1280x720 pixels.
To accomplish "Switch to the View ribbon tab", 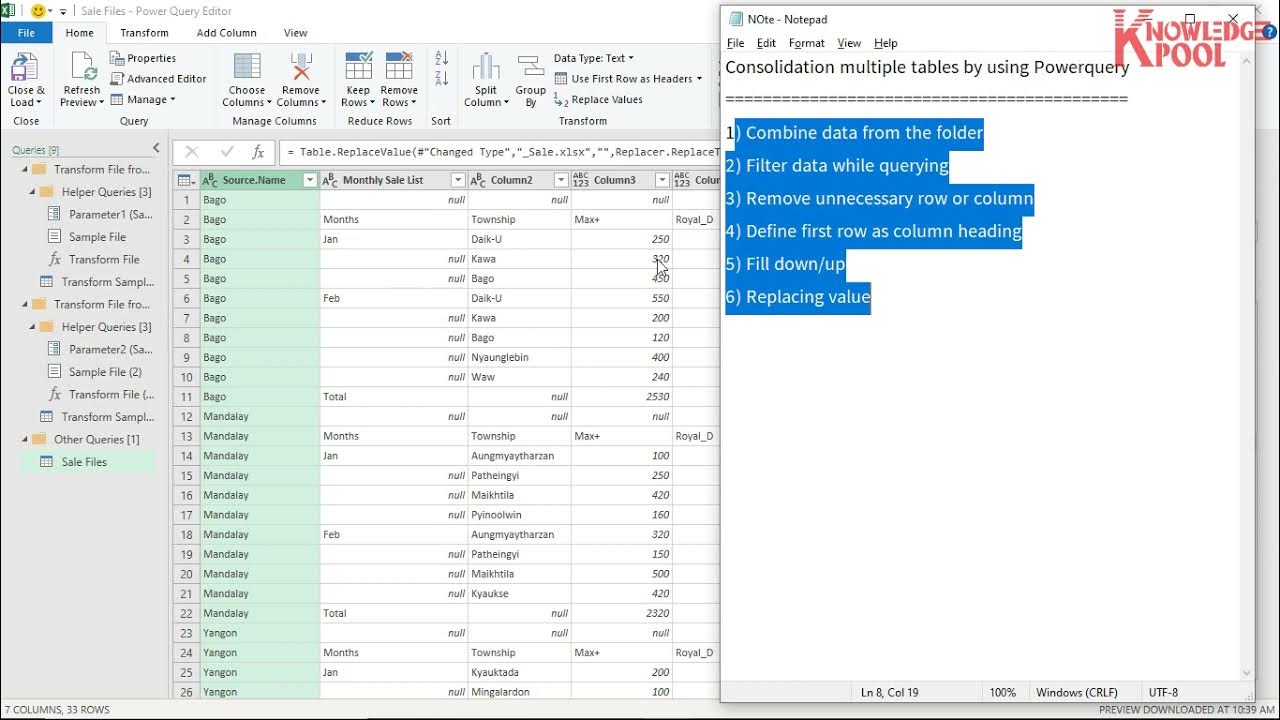I will (295, 33).
